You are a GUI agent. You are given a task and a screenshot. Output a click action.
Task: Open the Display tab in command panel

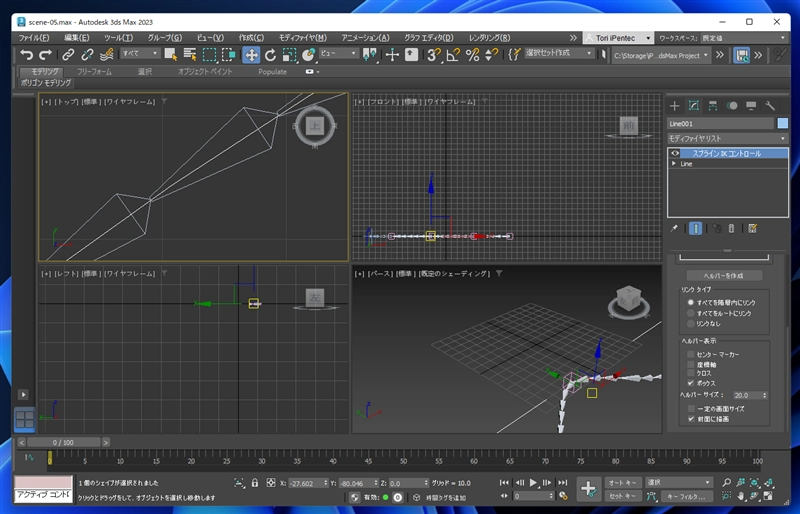pyautogui.click(x=751, y=106)
